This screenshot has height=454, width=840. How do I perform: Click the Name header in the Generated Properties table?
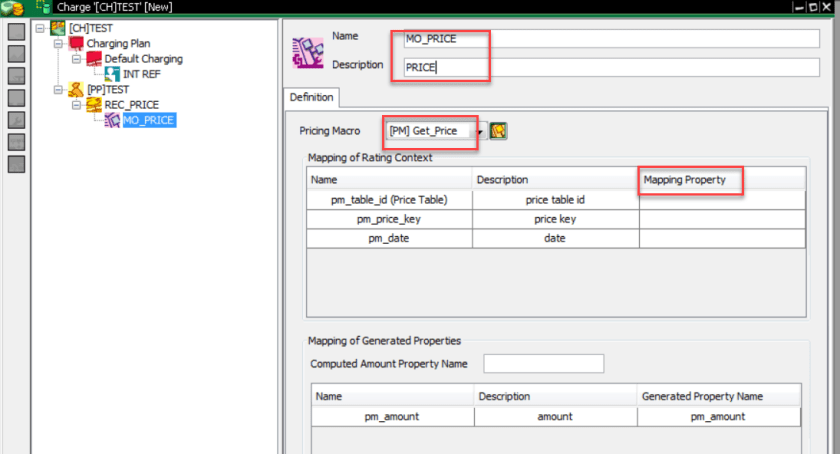pos(393,396)
